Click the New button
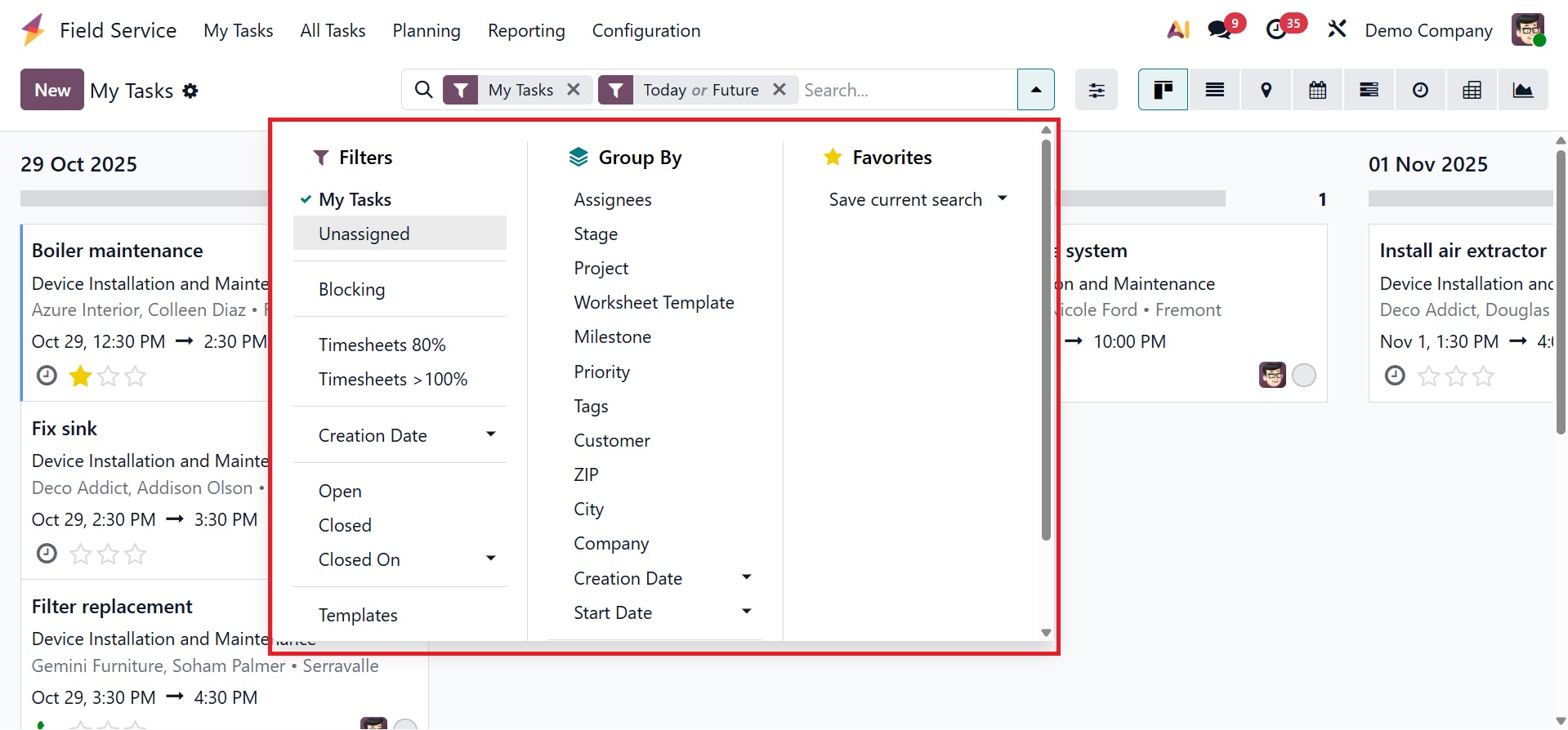The width and height of the screenshot is (1568, 730). (52, 90)
